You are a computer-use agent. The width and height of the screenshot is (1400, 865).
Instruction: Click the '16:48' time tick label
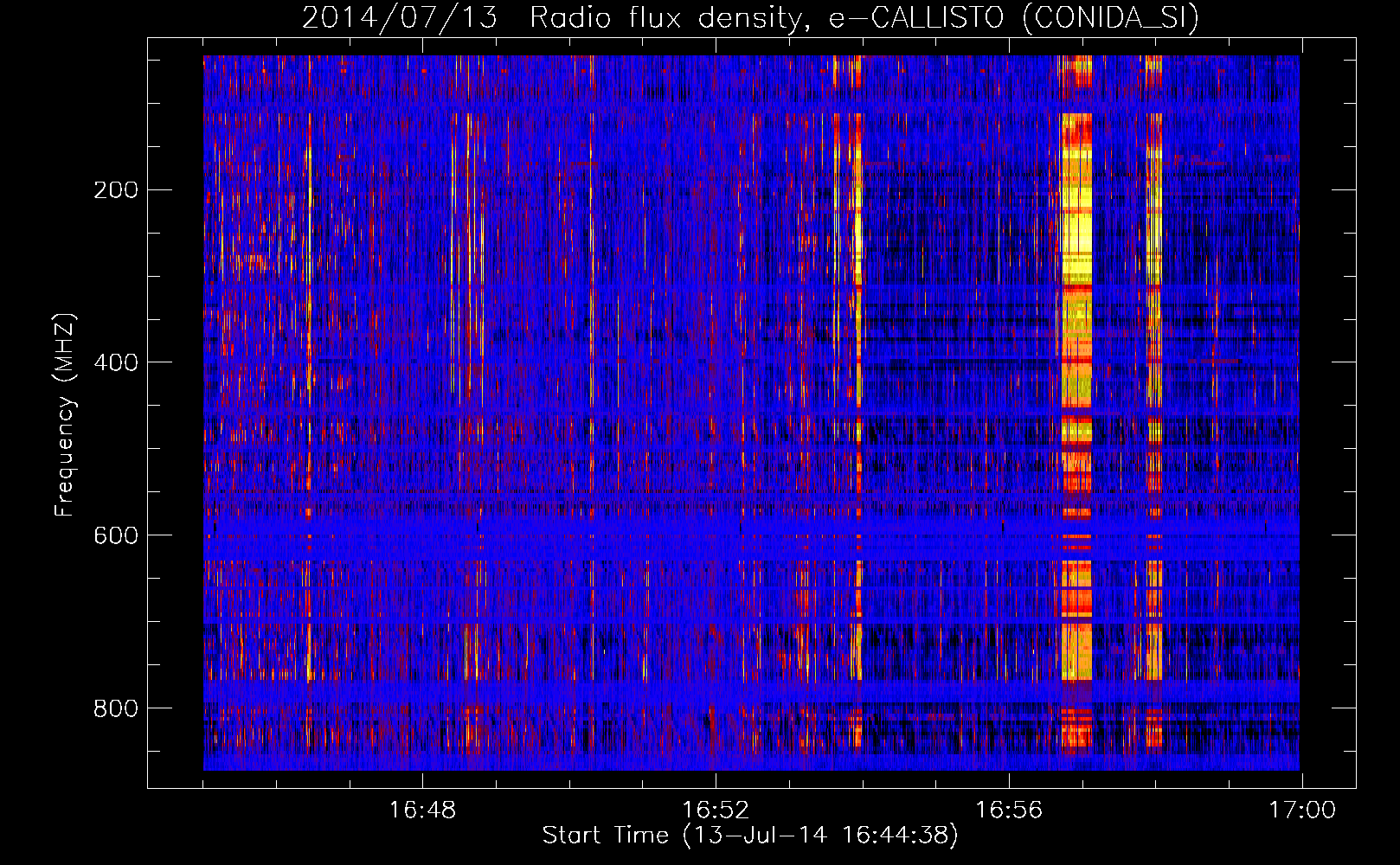[422, 811]
